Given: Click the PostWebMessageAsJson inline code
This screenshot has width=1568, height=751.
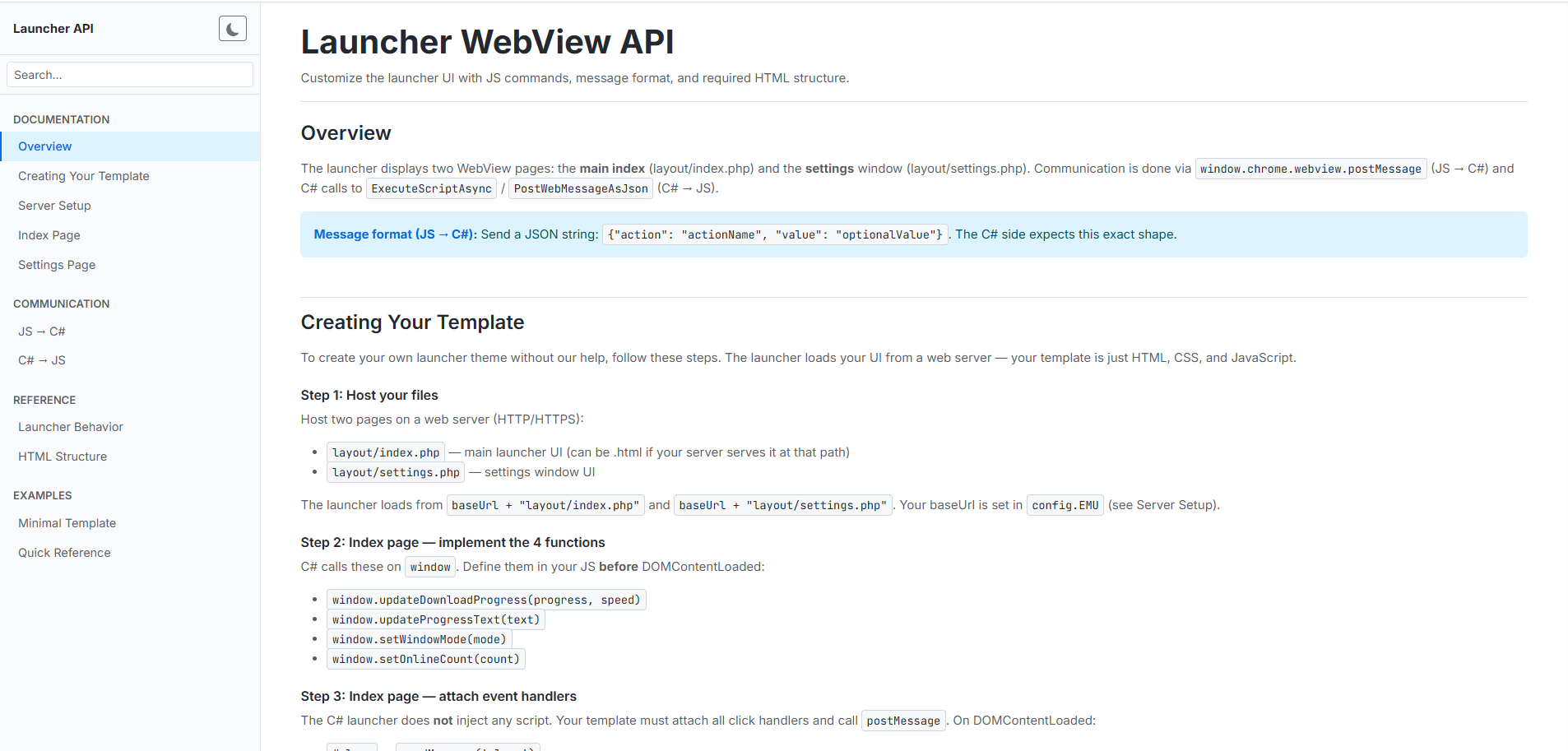Looking at the screenshot, I should (x=581, y=188).
